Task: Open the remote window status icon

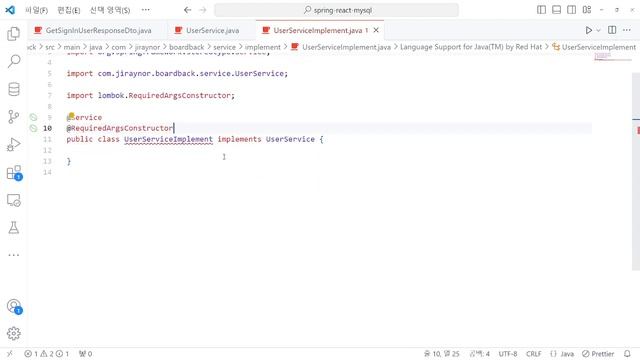Action: click(9, 353)
